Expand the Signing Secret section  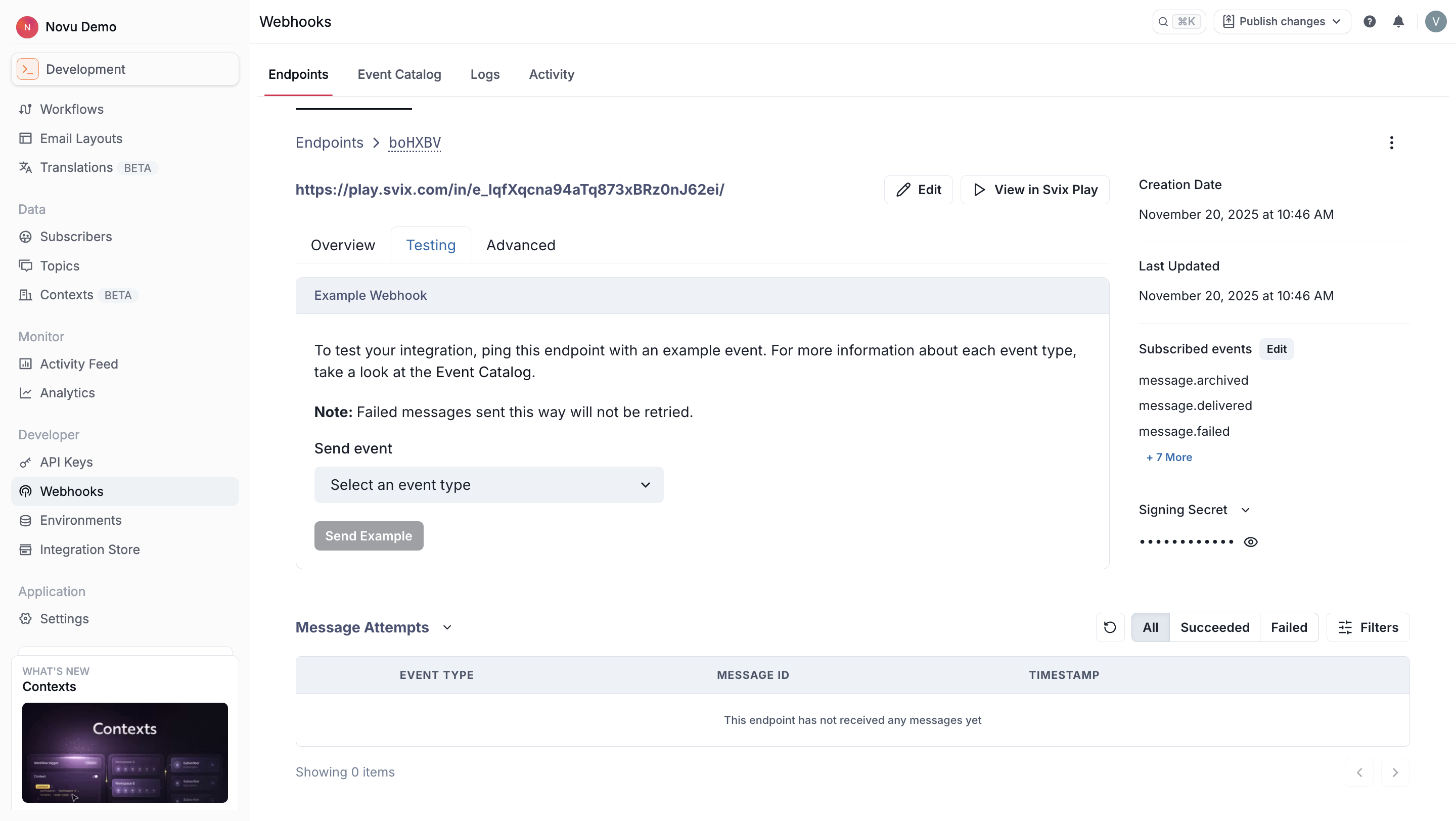[1246, 509]
